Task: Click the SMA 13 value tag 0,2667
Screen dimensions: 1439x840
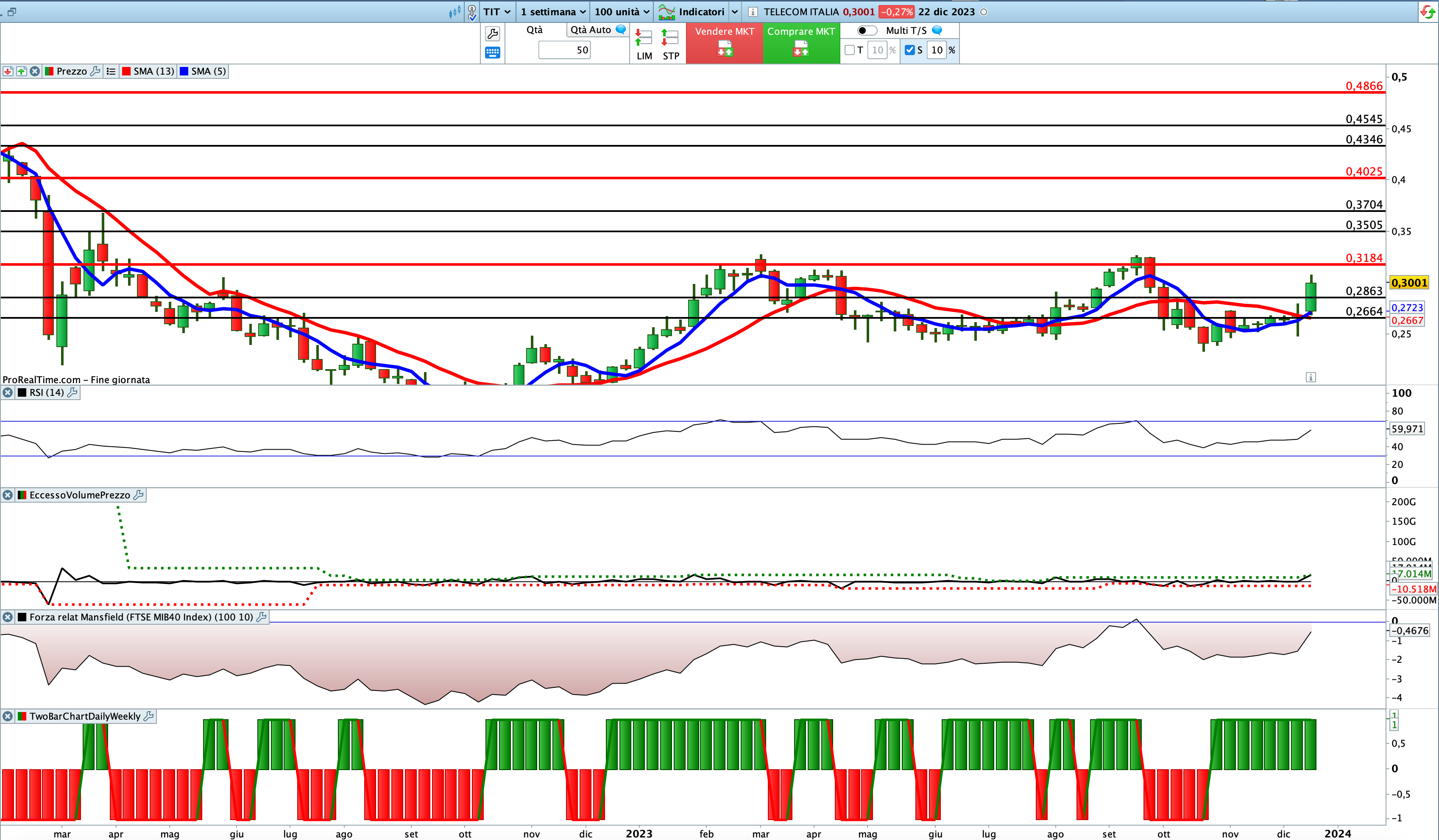Action: click(x=1408, y=321)
